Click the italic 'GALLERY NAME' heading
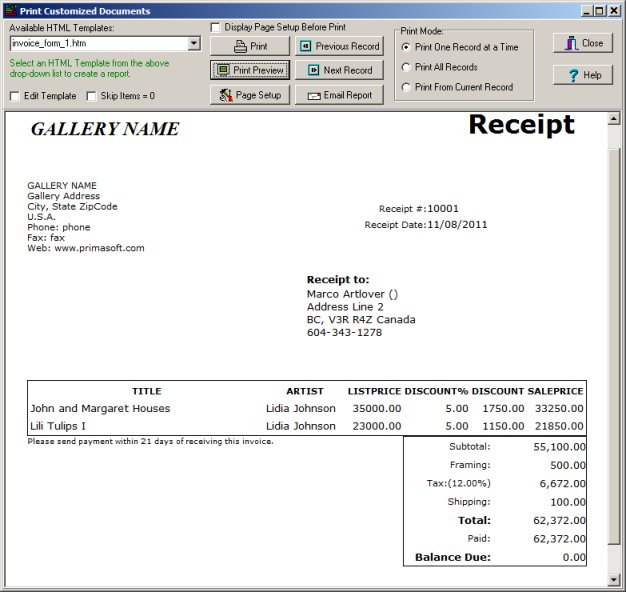 pos(105,129)
